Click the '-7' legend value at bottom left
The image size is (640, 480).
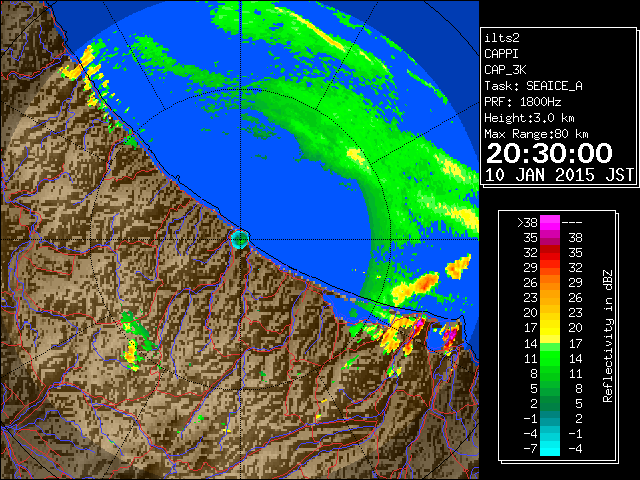[530, 448]
